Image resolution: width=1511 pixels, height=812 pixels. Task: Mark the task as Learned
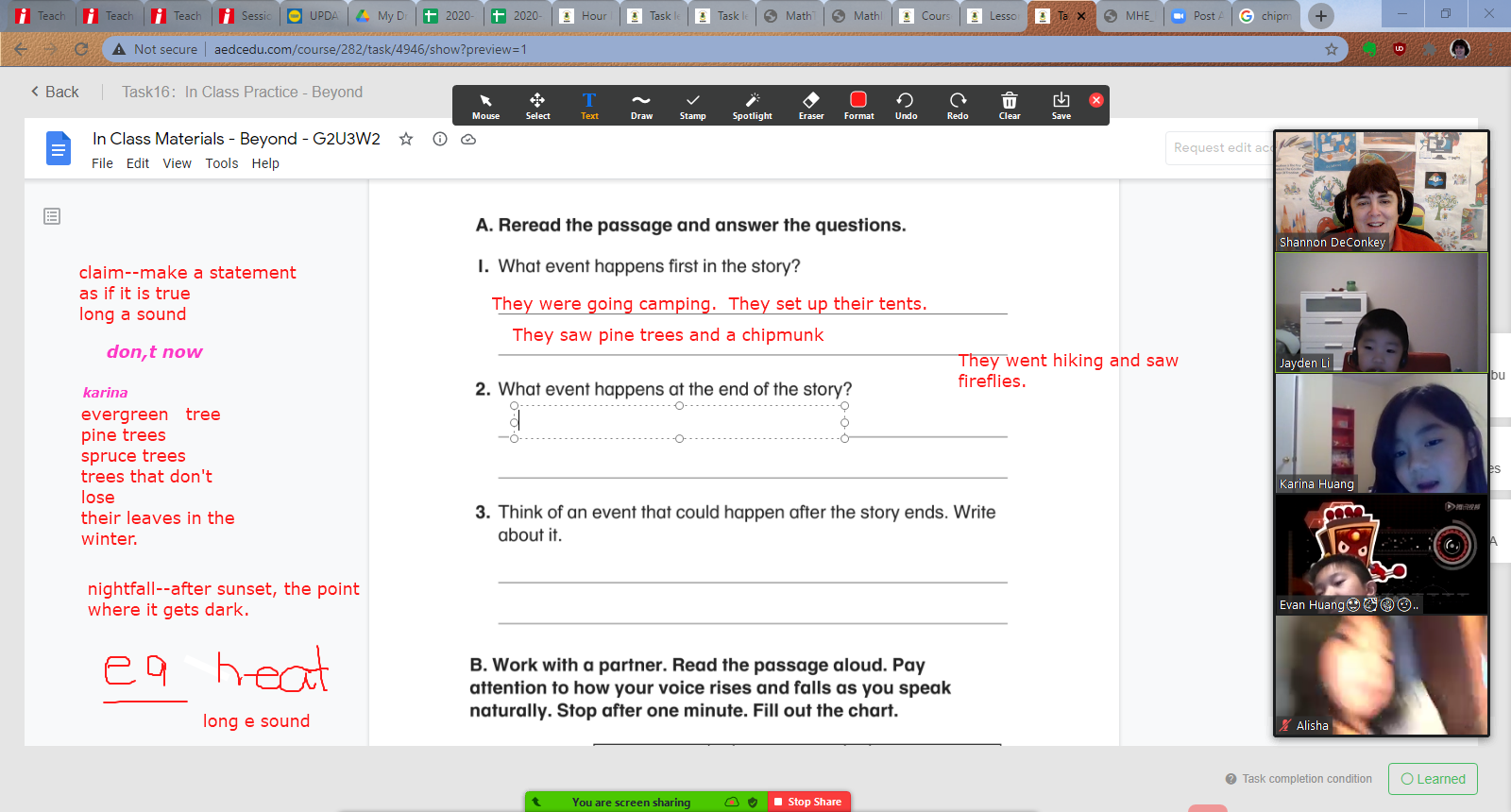click(x=1433, y=779)
